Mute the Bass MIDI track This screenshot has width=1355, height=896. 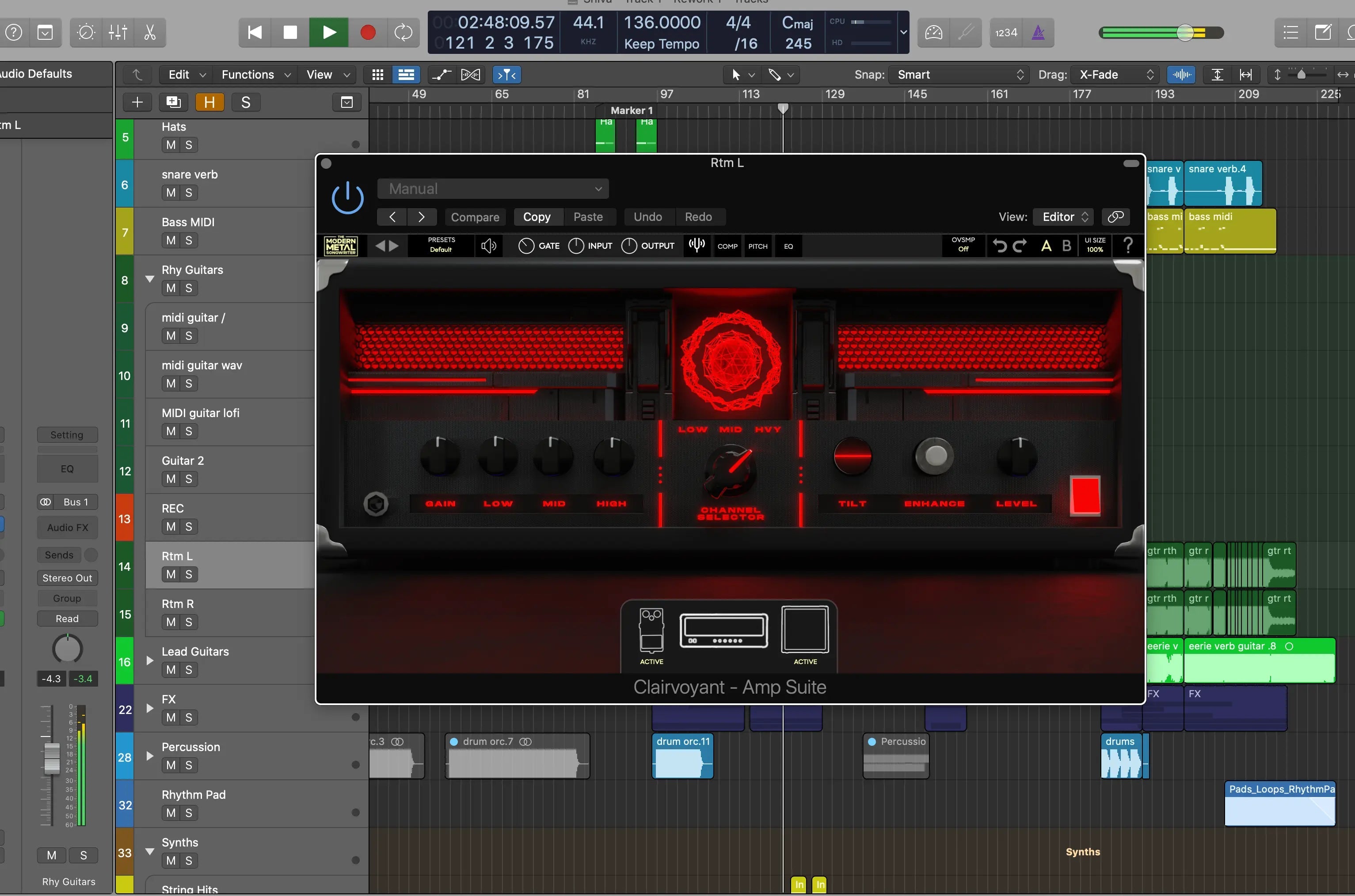tap(171, 241)
